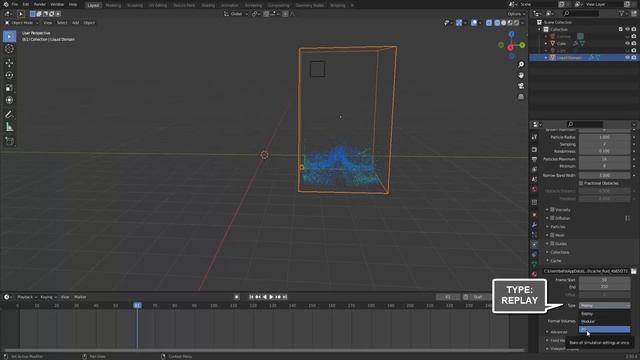Viewport: 640px width, 360px height.
Task: Toggle Camera visibility eye in outliner
Action: [627, 36]
